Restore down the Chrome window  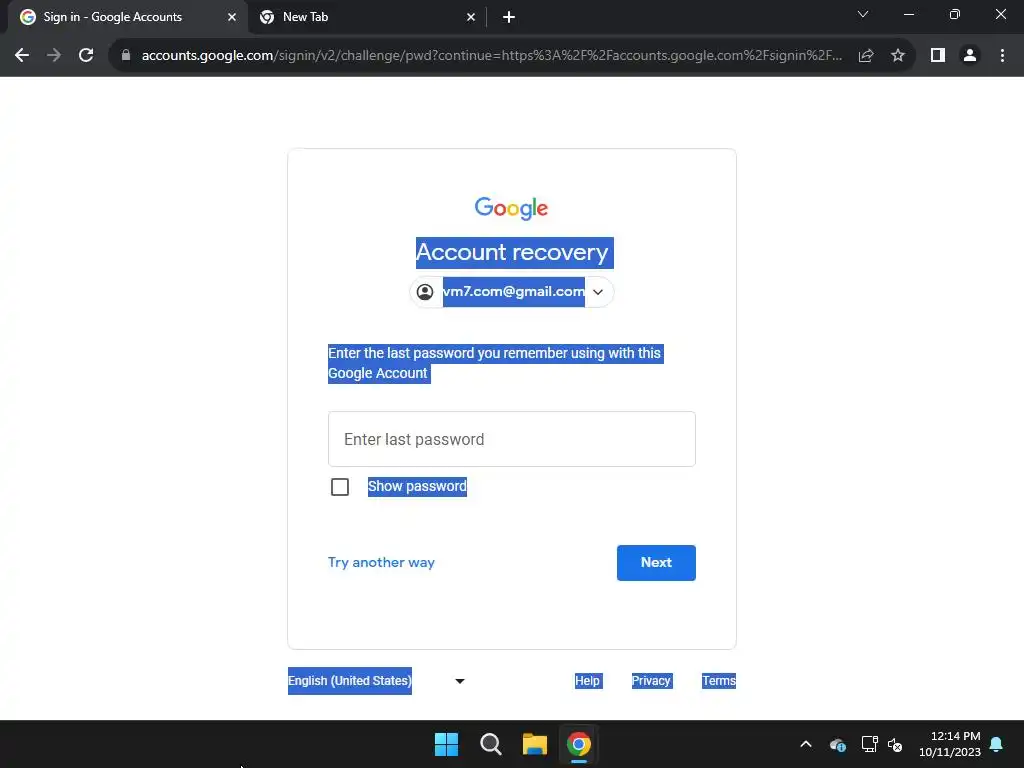955,14
